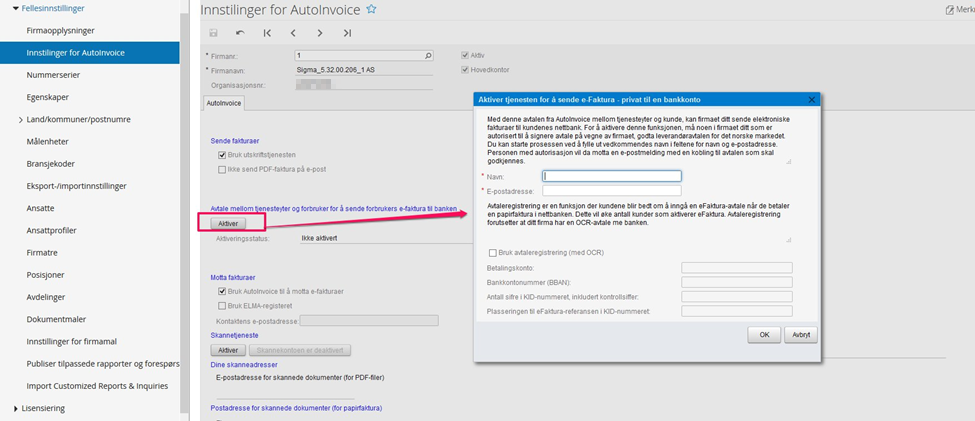Image resolution: width=975 pixels, height=421 pixels.
Task: Click Antall sifre i KID-nummeret field
Action: click(x=737, y=297)
